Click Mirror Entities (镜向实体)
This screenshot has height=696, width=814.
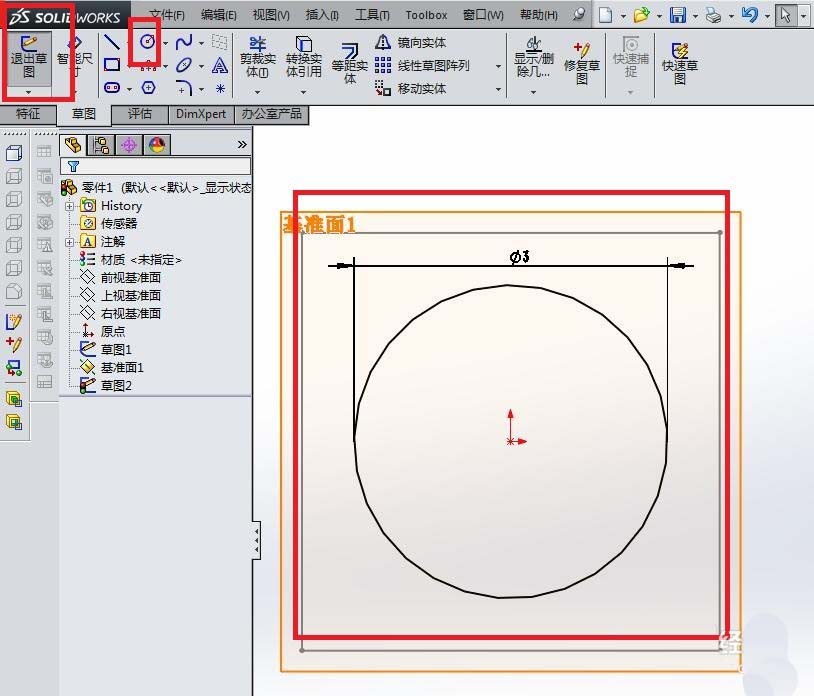coord(410,42)
